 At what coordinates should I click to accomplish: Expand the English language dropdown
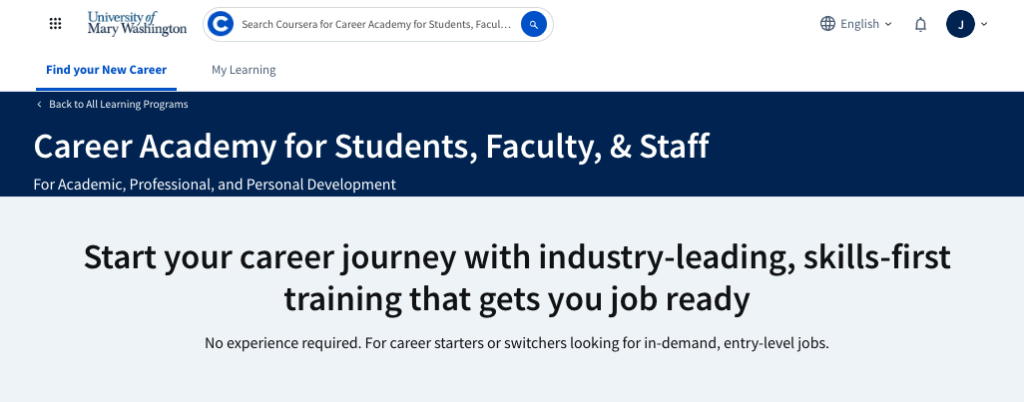coord(859,24)
